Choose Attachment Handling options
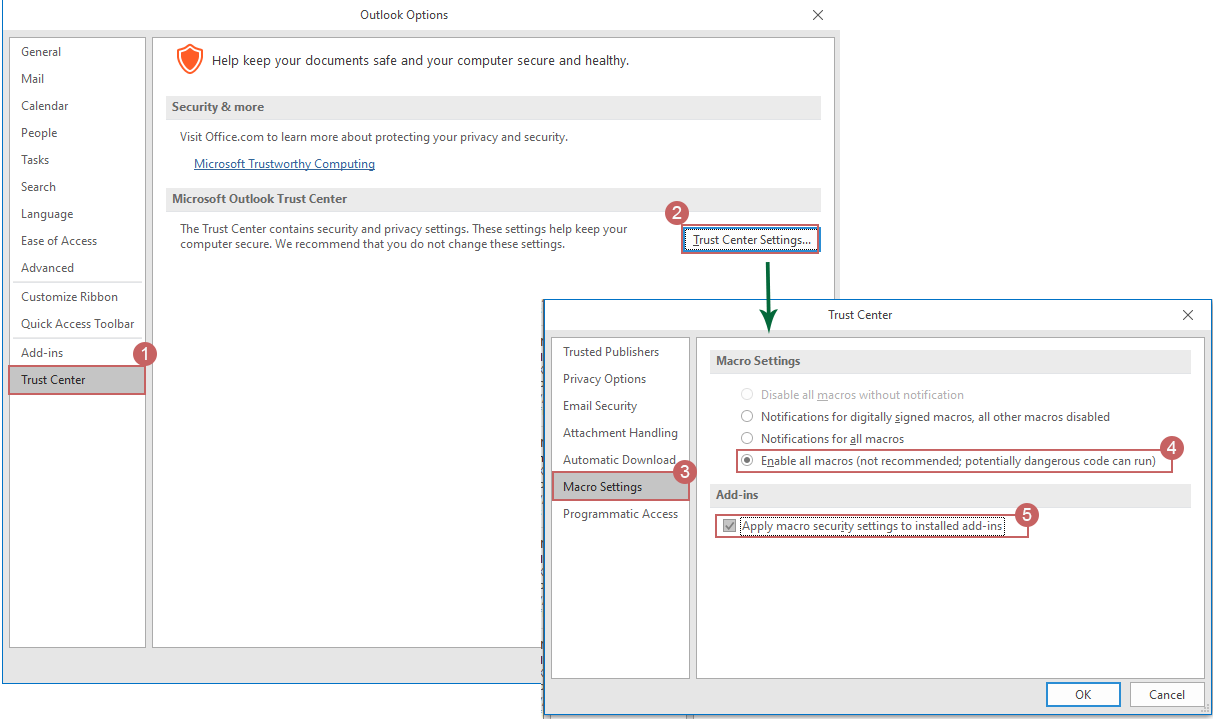1213x721 pixels. coord(620,432)
